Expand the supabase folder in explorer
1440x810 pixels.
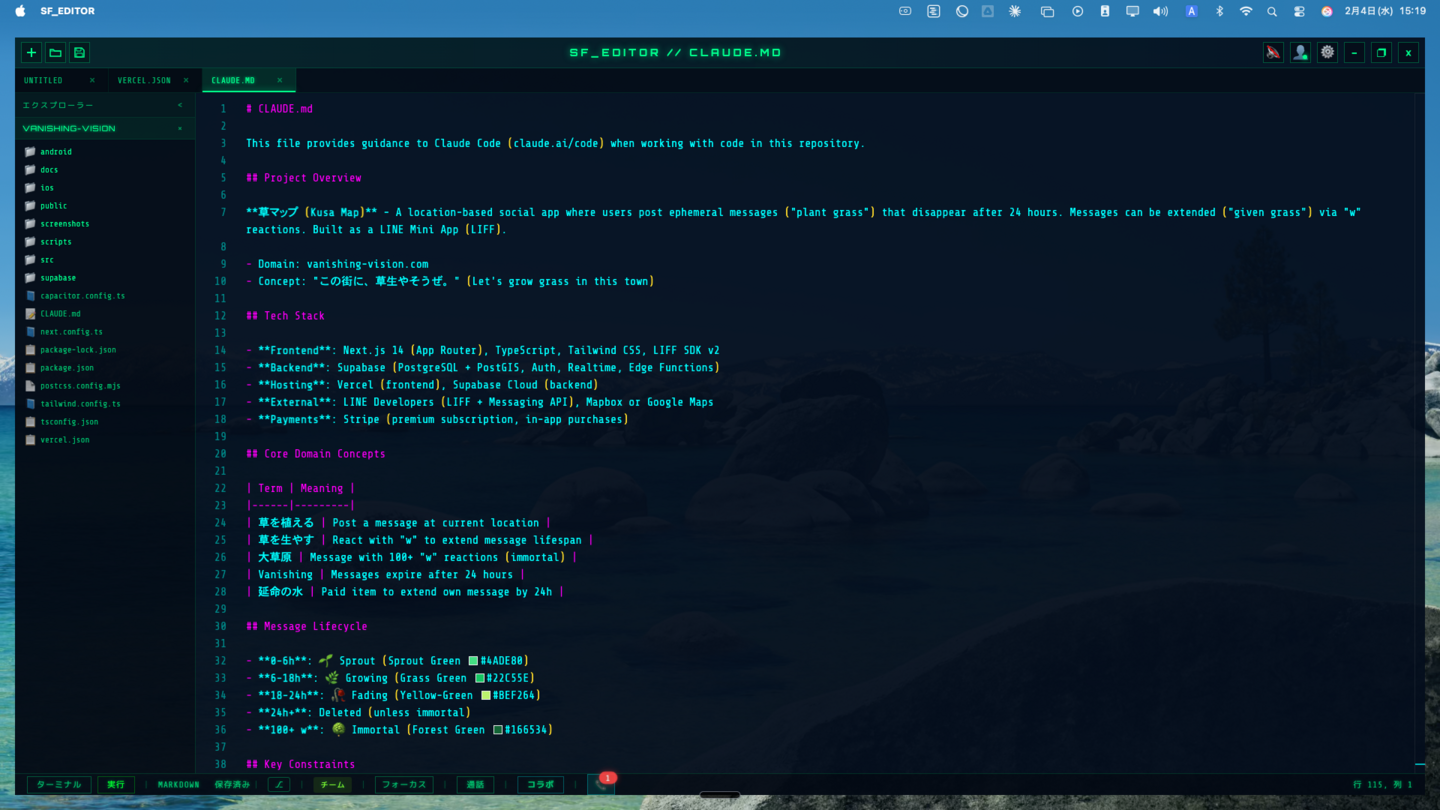58,278
